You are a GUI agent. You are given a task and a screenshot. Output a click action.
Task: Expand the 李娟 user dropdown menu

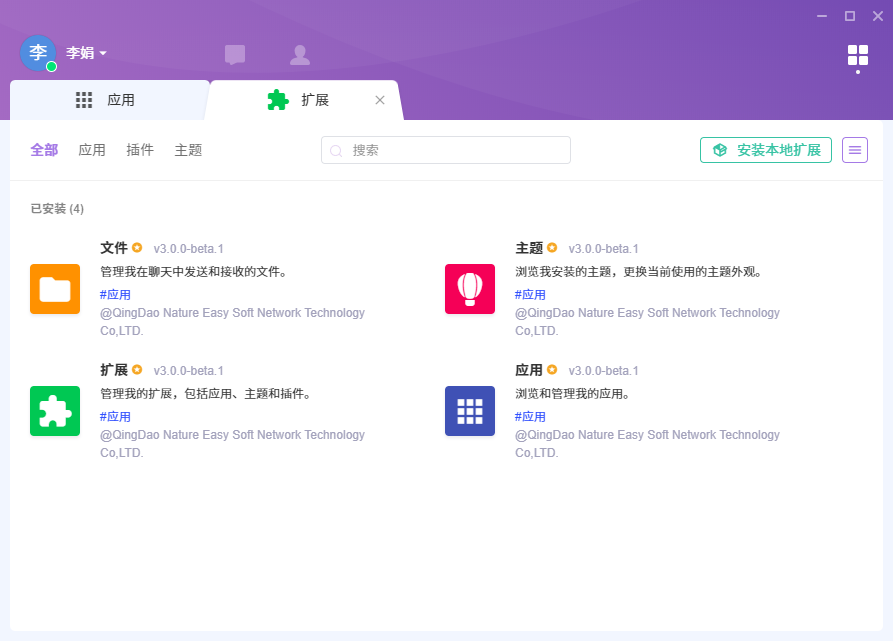tap(87, 53)
